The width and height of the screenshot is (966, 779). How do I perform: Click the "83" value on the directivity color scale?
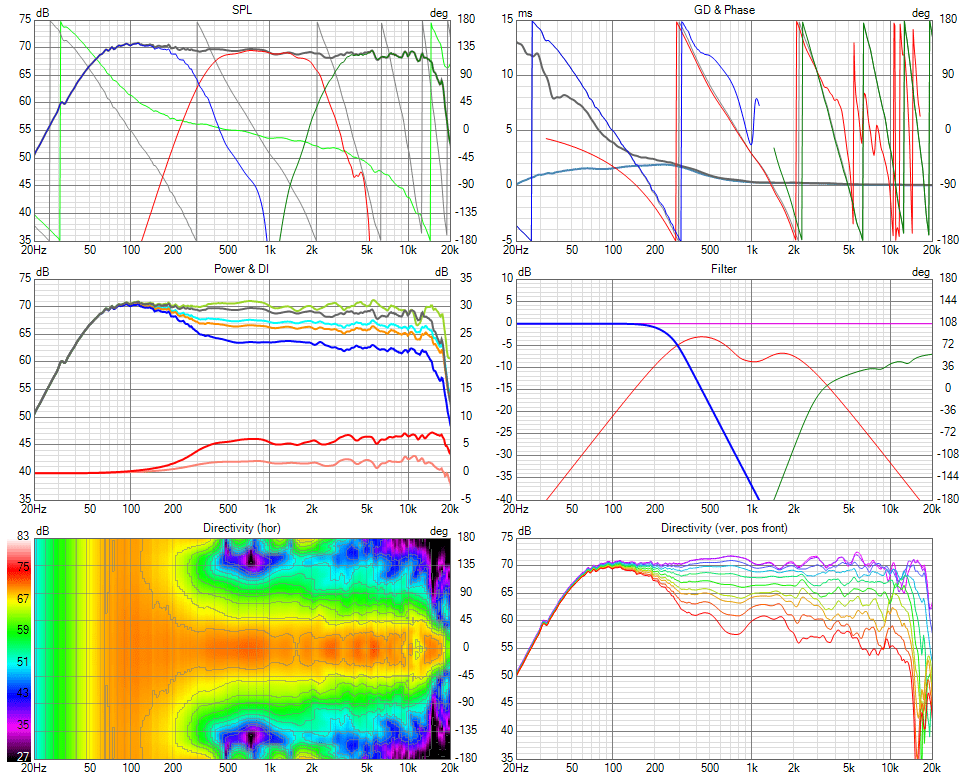23,536
